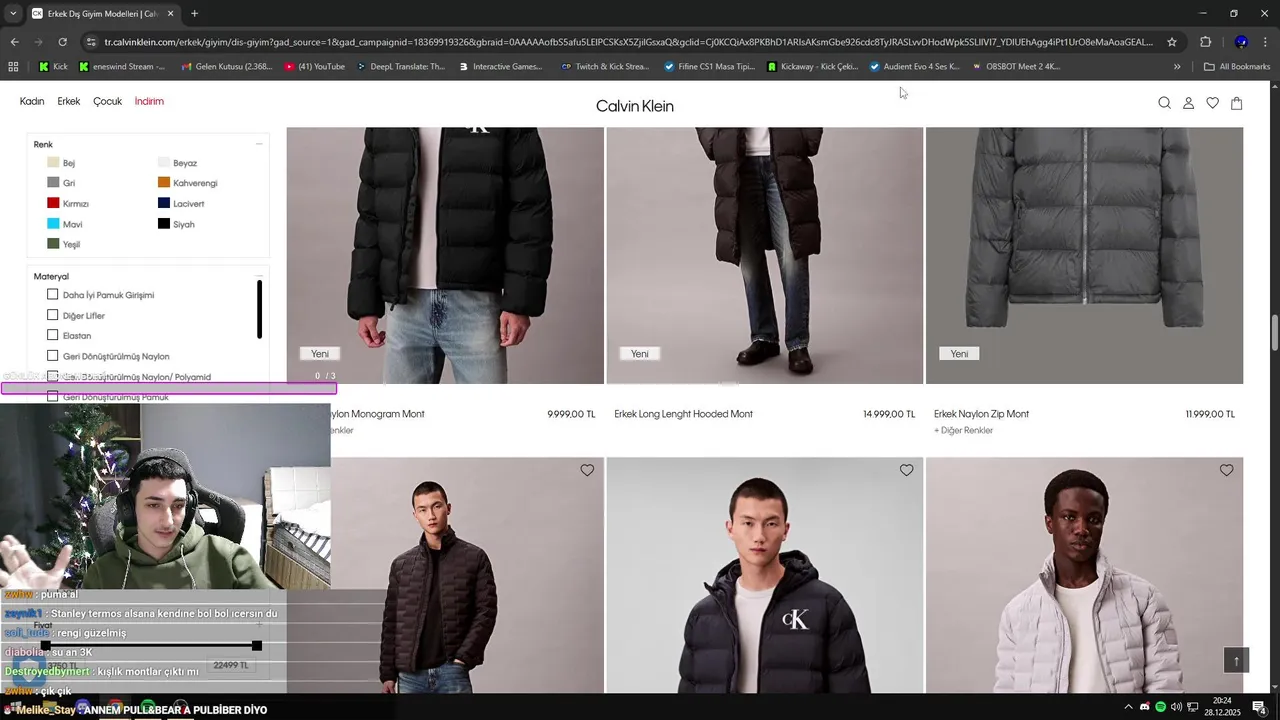Screen dimensions: 1280x720
Task: Open the İndirim menu
Action: pos(149,101)
